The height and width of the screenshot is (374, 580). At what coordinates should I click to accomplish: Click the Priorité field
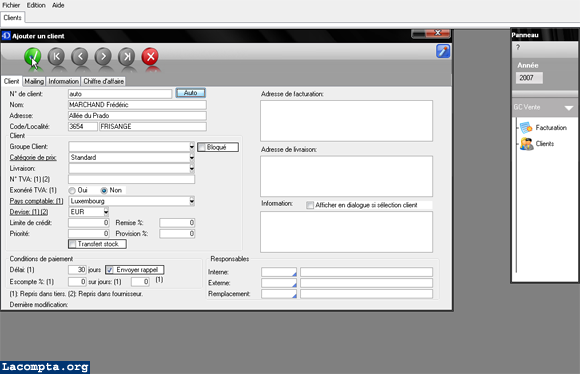(x=89, y=234)
